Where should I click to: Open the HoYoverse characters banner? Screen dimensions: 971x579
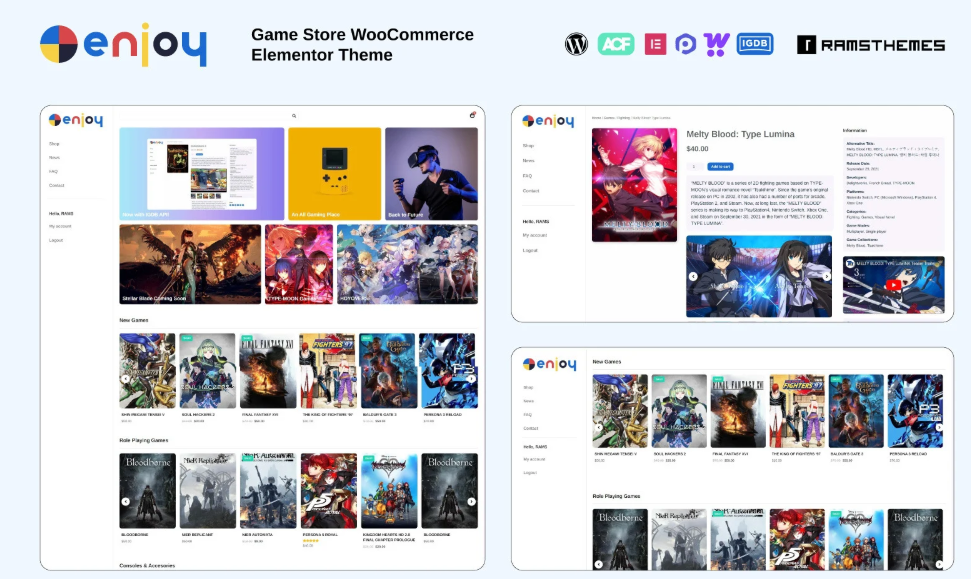pyautogui.click(x=407, y=264)
